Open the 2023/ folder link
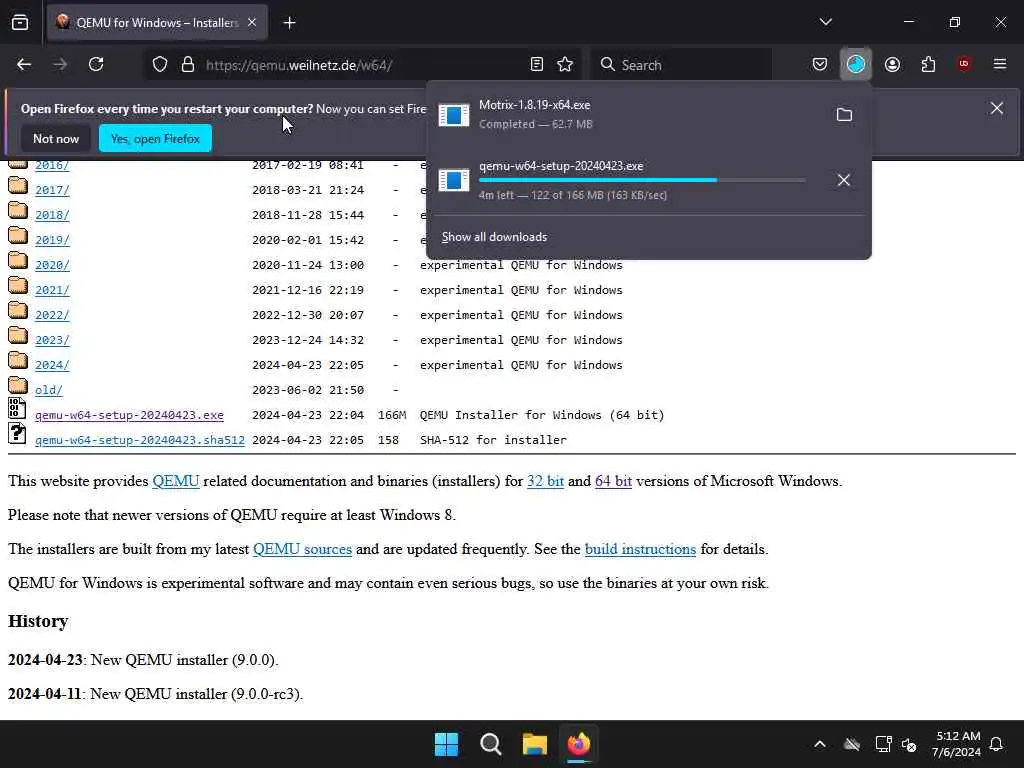The height and width of the screenshot is (768, 1024). (52, 340)
